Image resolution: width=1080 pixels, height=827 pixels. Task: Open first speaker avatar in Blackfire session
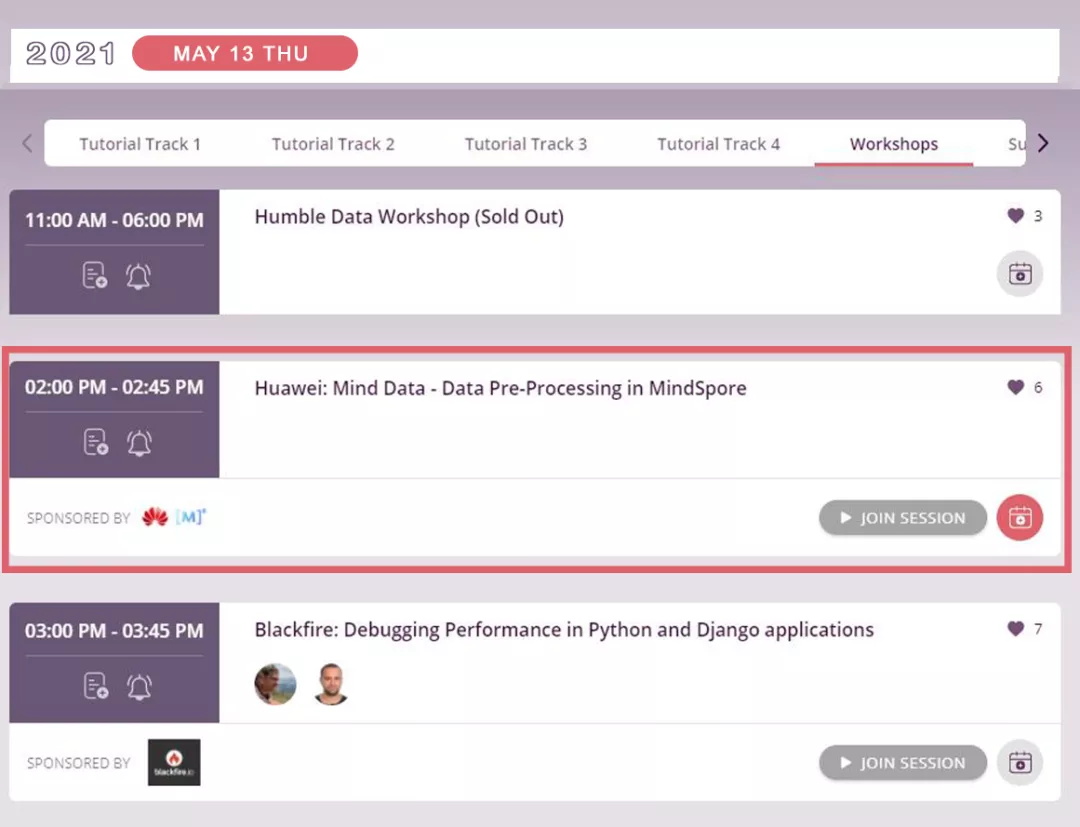[x=275, y=684]
